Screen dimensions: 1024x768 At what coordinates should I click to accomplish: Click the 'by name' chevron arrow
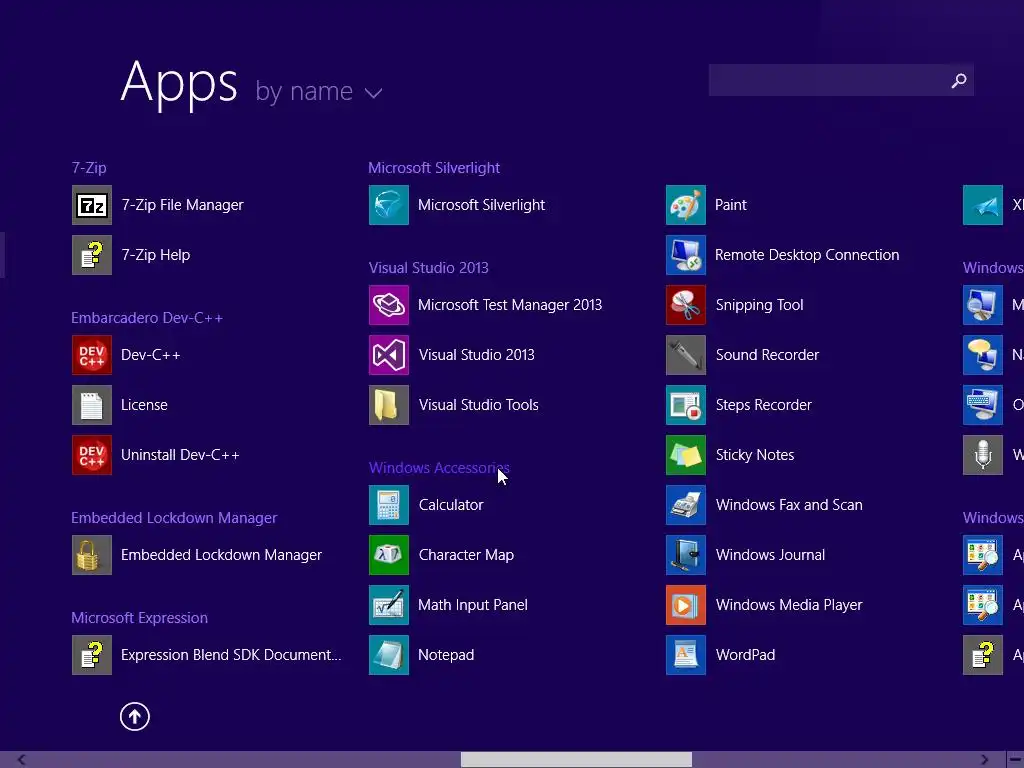click(x=373, y=93)
